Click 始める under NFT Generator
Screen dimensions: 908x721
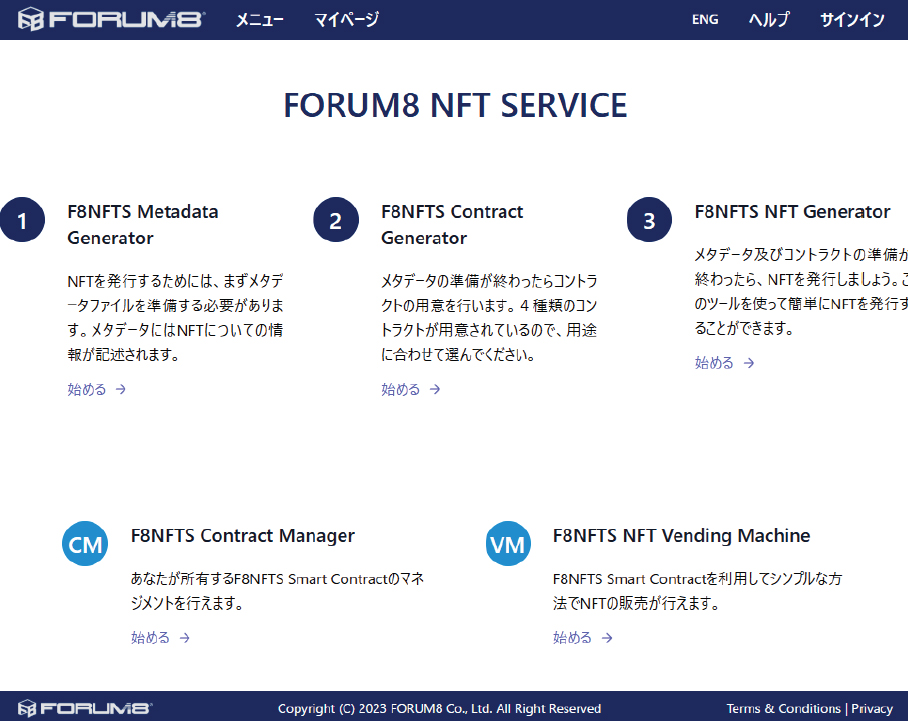click(724, 363)
